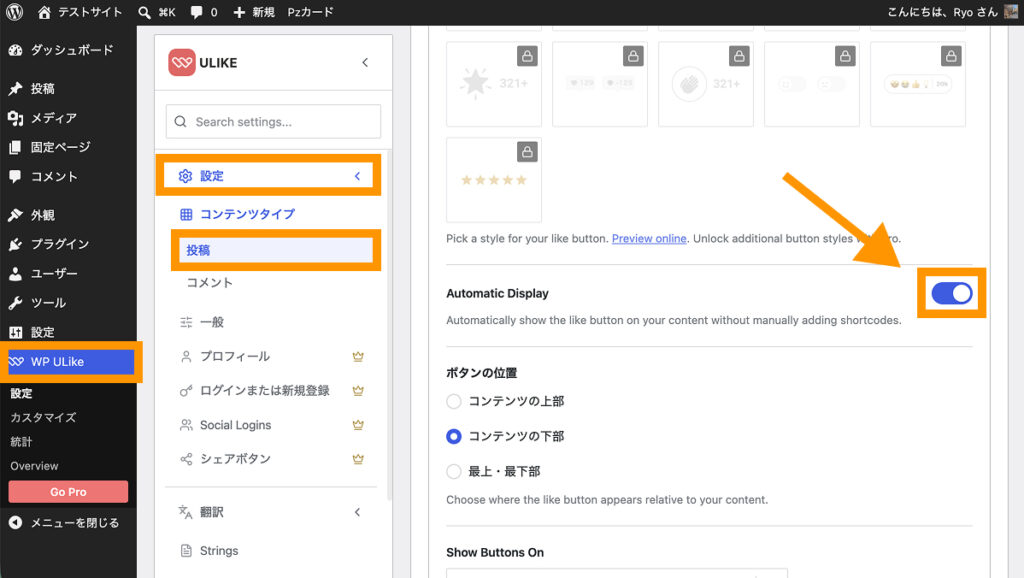
Task: Click the crown icon beside Social Logins
Action: point(358,425)
